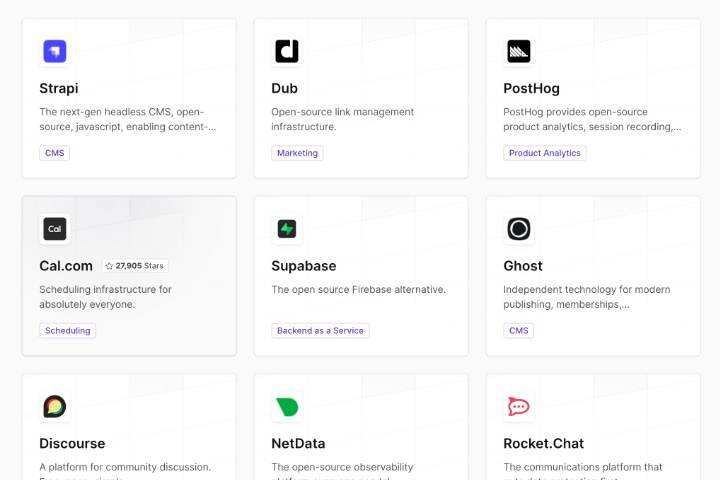The width and height of the screenshot is (720, 480).
Task: Open the Rocket.Chat project title link
Action: [543, 443]
